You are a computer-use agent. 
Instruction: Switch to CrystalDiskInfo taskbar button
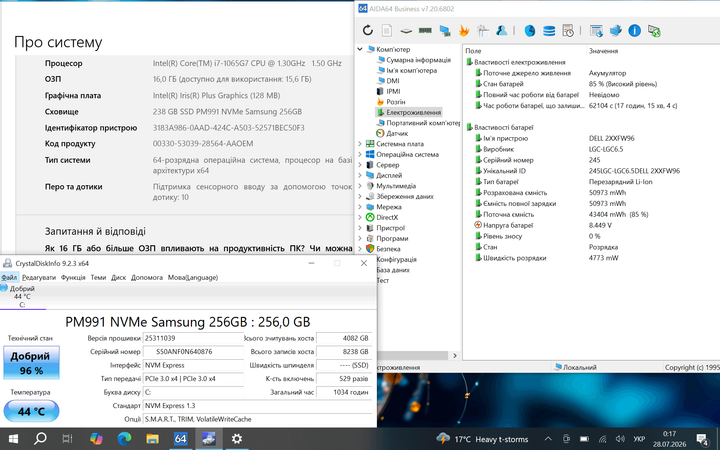coord(208,439)
